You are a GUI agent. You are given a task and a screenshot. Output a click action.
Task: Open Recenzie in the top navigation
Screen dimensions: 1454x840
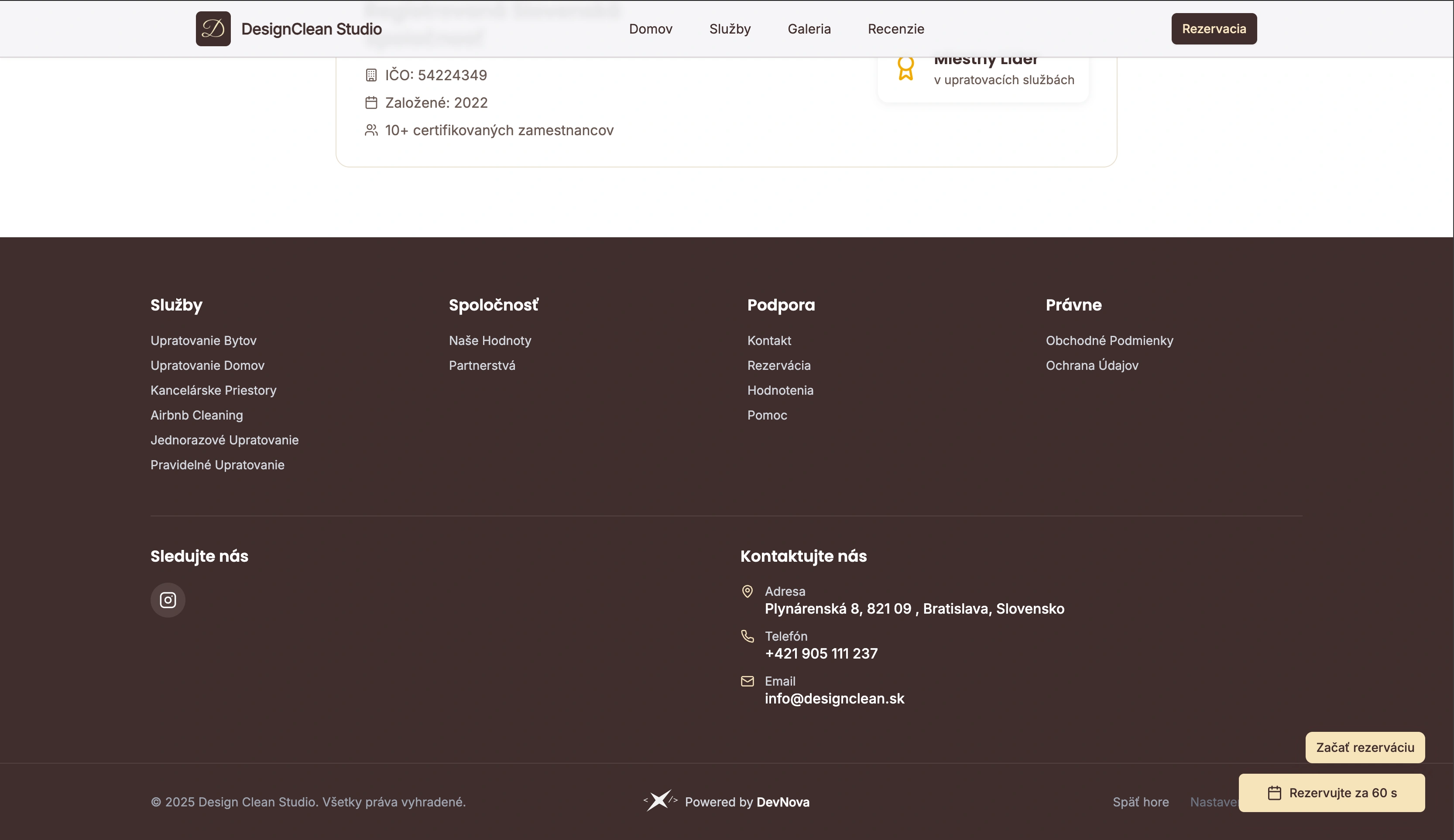tap(895, 29)
